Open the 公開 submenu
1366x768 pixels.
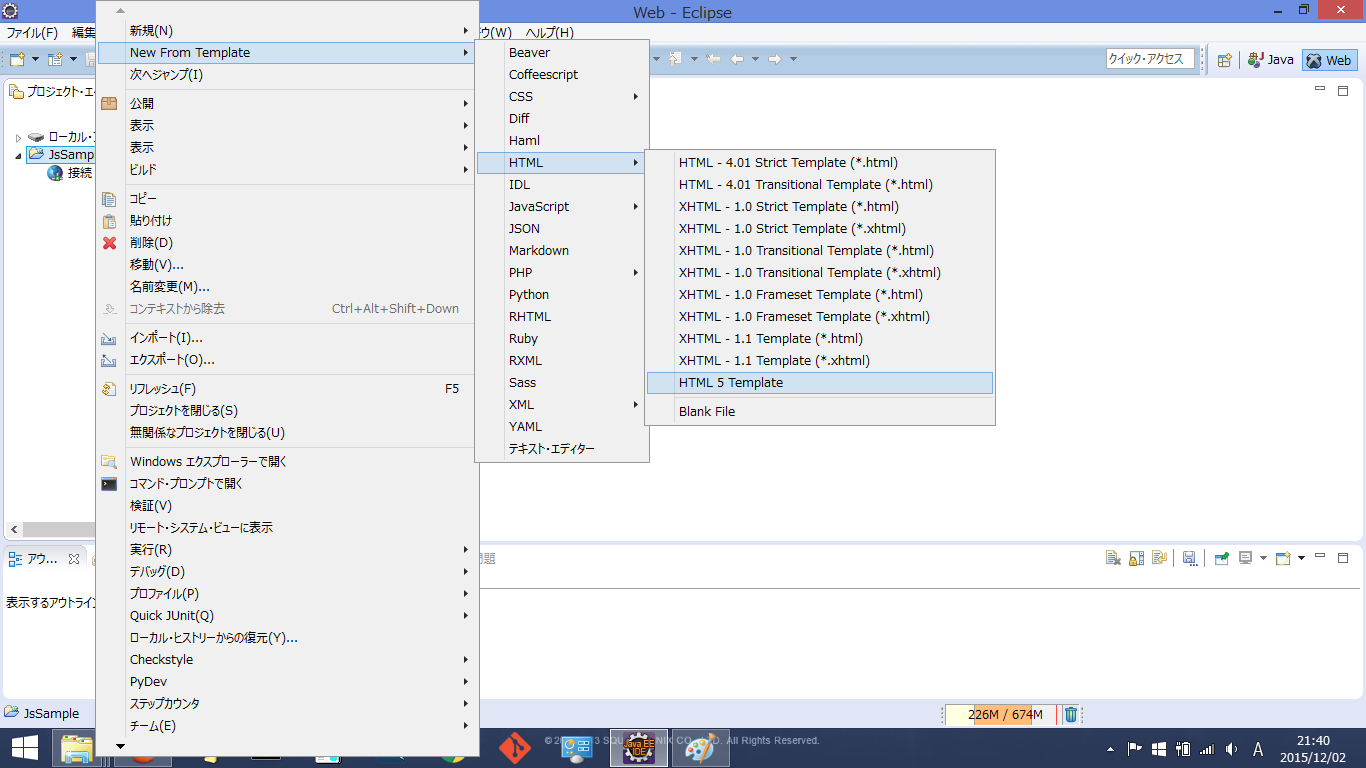click(287, 103)
